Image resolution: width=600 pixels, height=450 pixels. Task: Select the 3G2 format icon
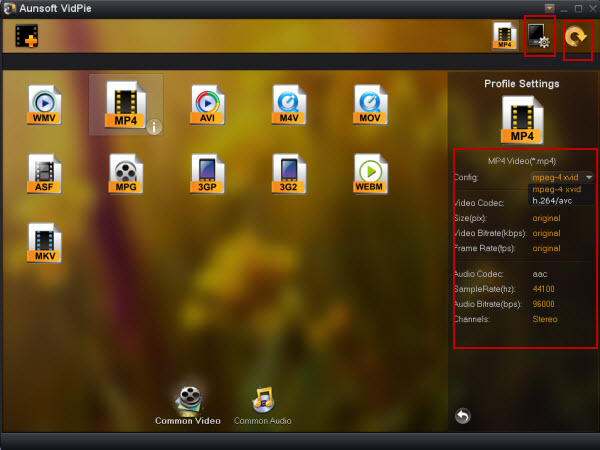(289, 174)
